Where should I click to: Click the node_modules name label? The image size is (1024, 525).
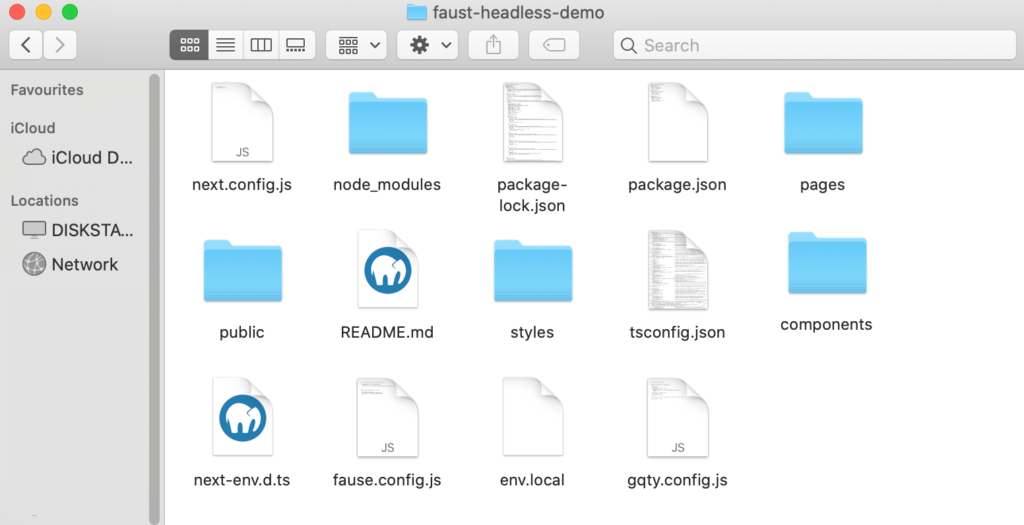(x=387, y=185)
